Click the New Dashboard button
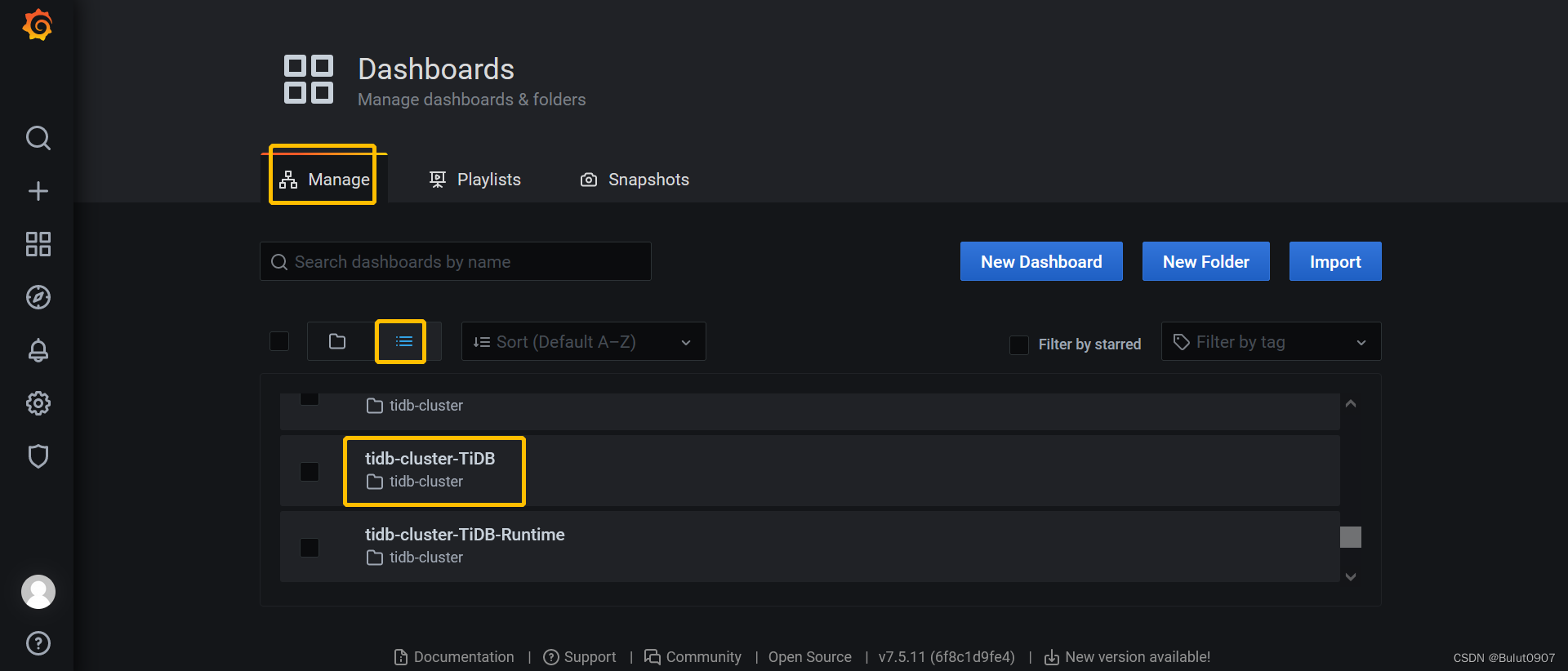Screen dimensions: 1568x671 point(1041,261)
